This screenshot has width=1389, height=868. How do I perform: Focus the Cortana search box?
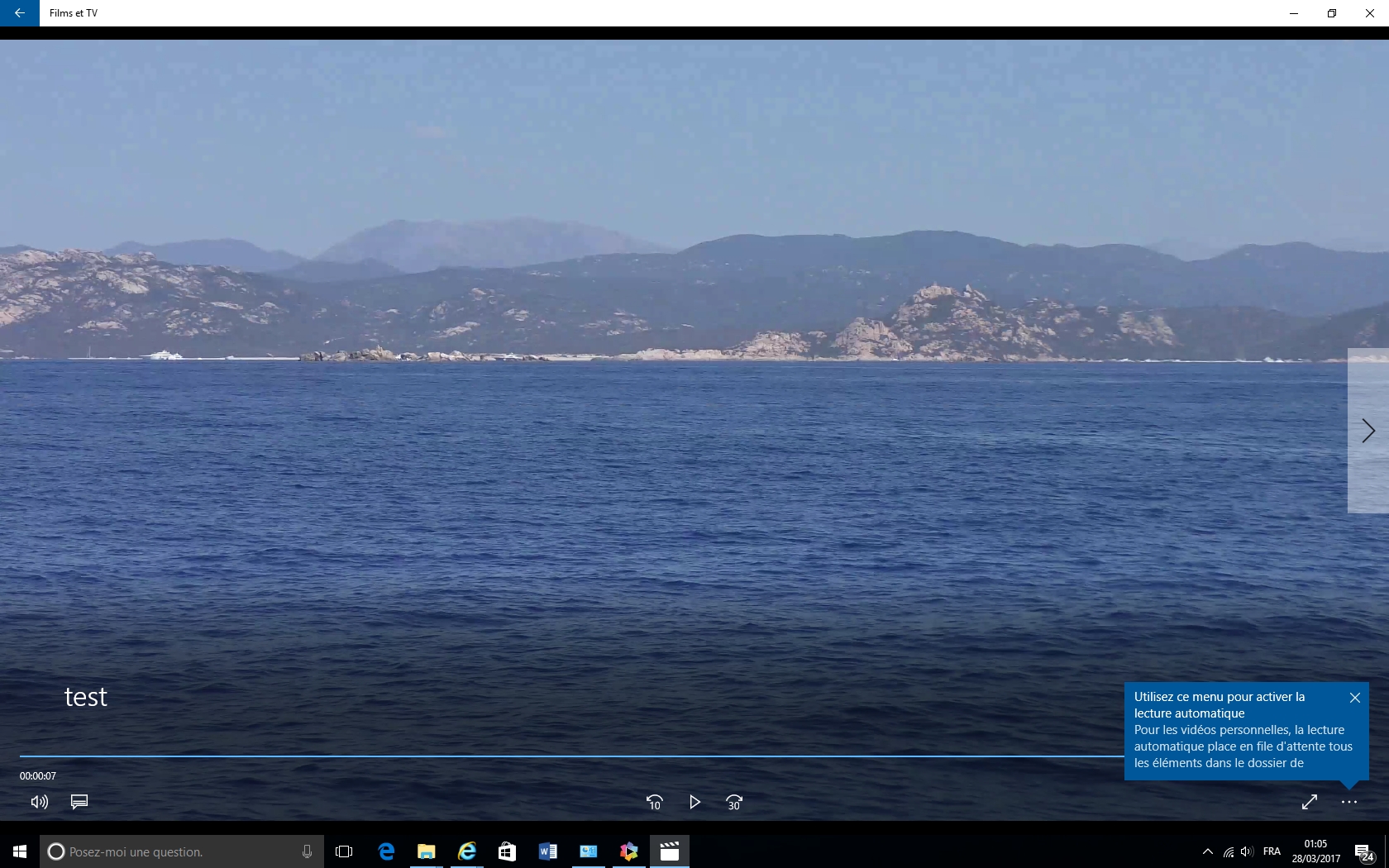[182, 851]
